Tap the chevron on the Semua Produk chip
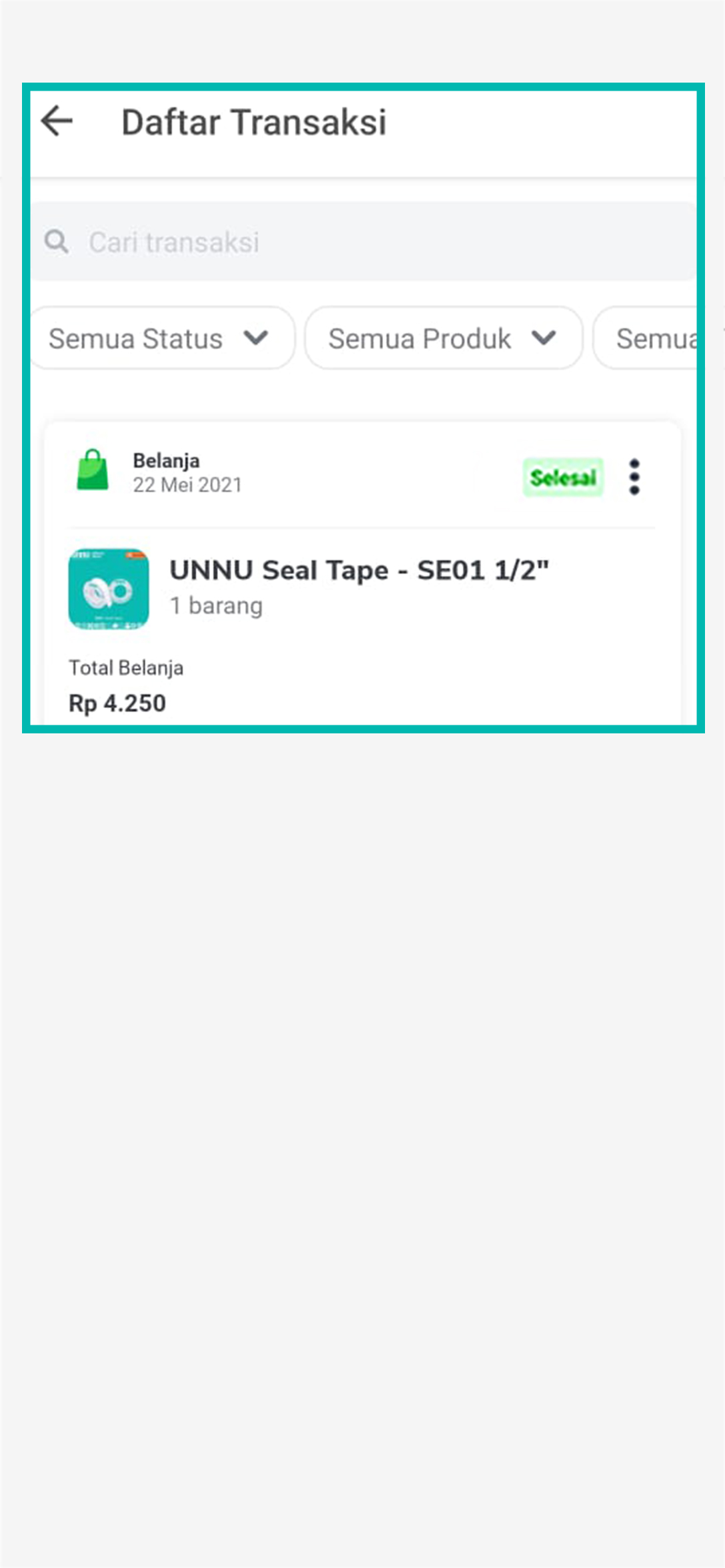This screenshot has height=1568, width=725. point(544,338)
